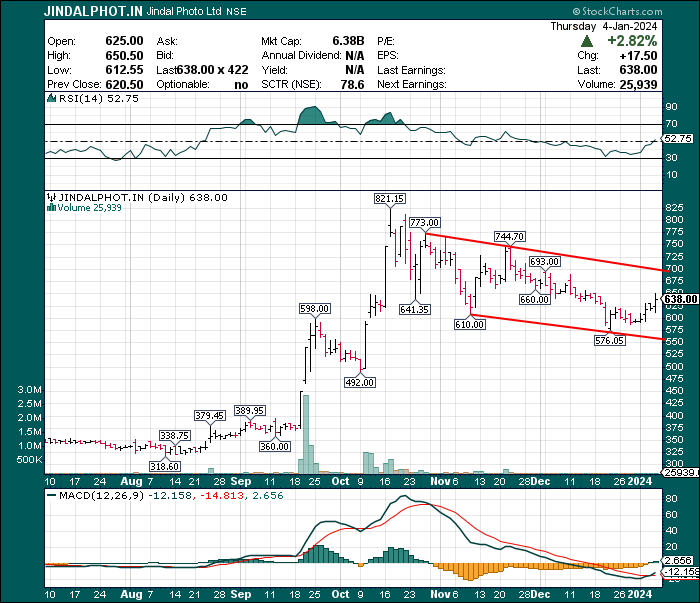Click the EPS label
Screen dimensions: 700x603
[388, 56]
